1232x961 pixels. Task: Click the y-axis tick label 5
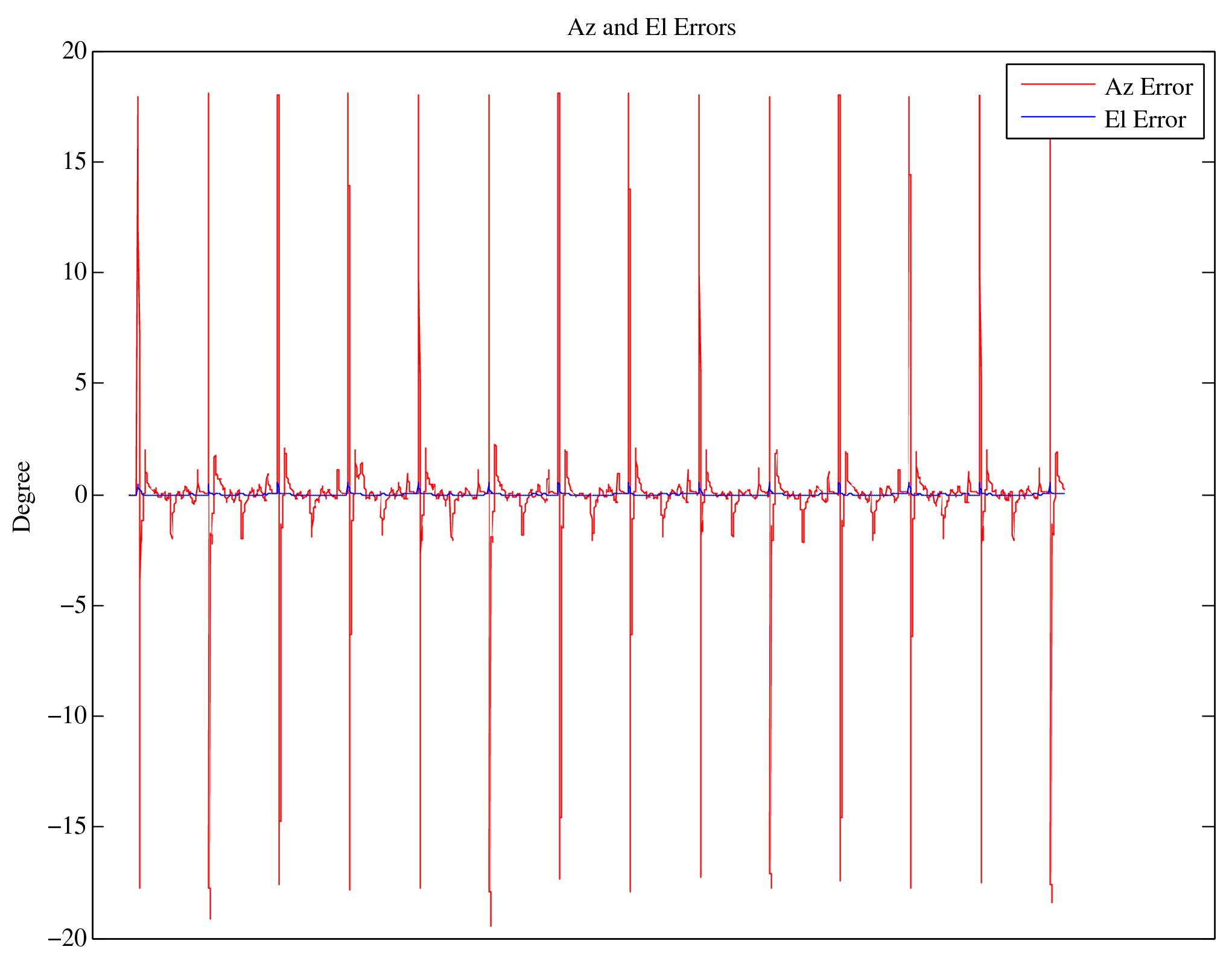[81, 383]
